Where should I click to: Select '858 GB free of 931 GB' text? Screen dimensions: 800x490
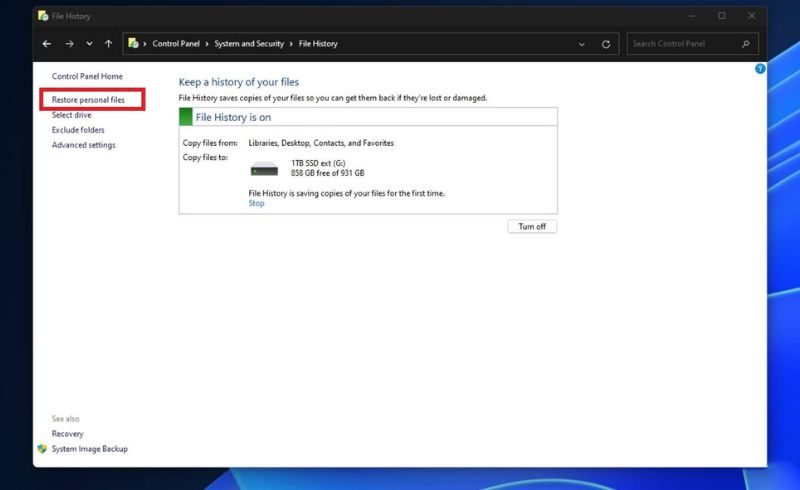tap(328, 174)
